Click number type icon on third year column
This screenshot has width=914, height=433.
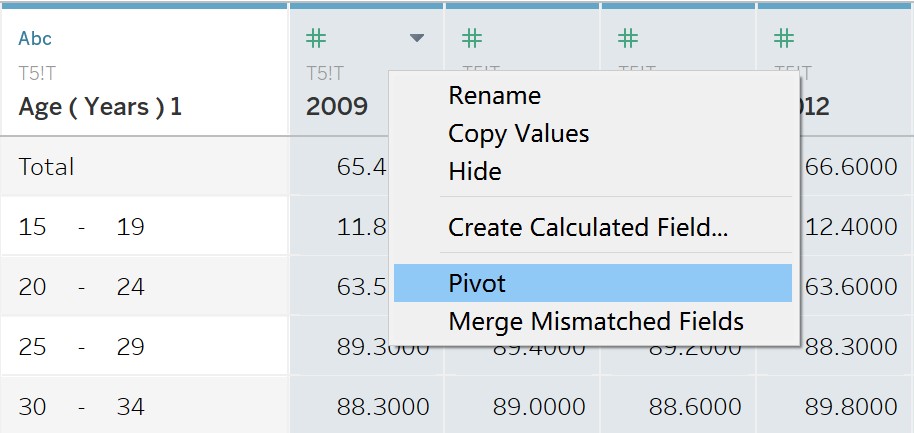[x=628, y=39]
